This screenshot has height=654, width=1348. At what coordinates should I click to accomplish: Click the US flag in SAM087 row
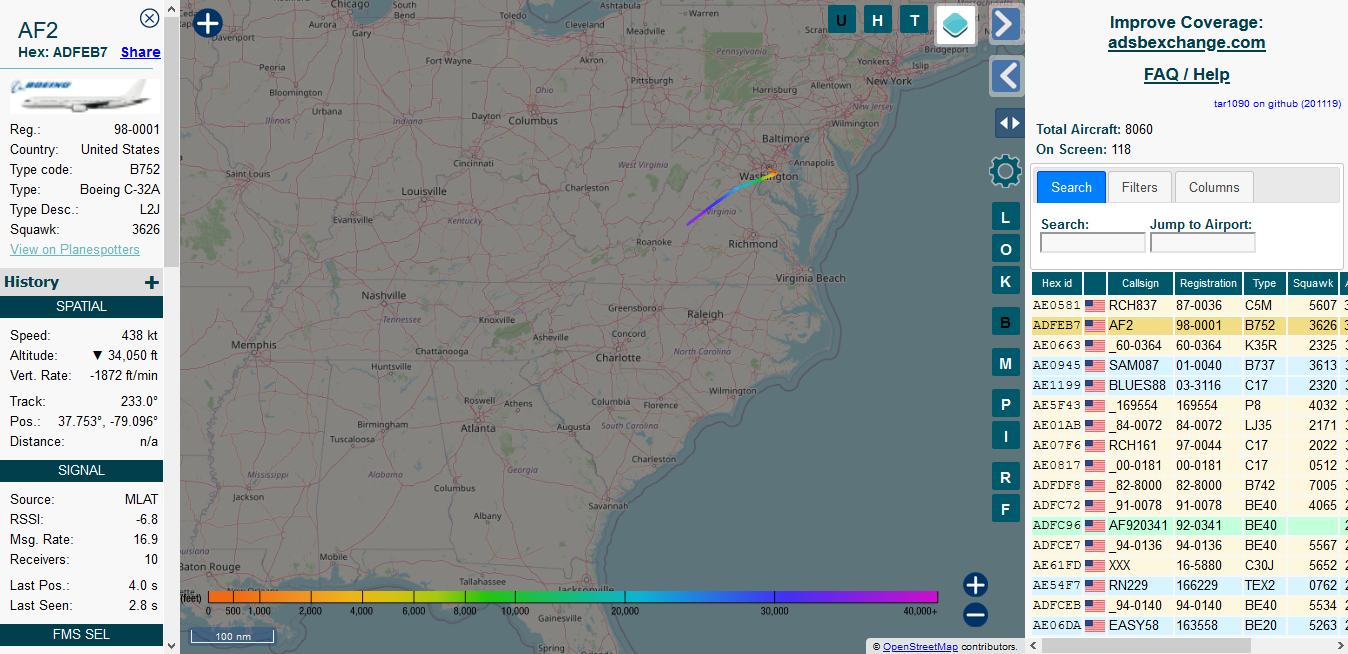[1095, 366]
